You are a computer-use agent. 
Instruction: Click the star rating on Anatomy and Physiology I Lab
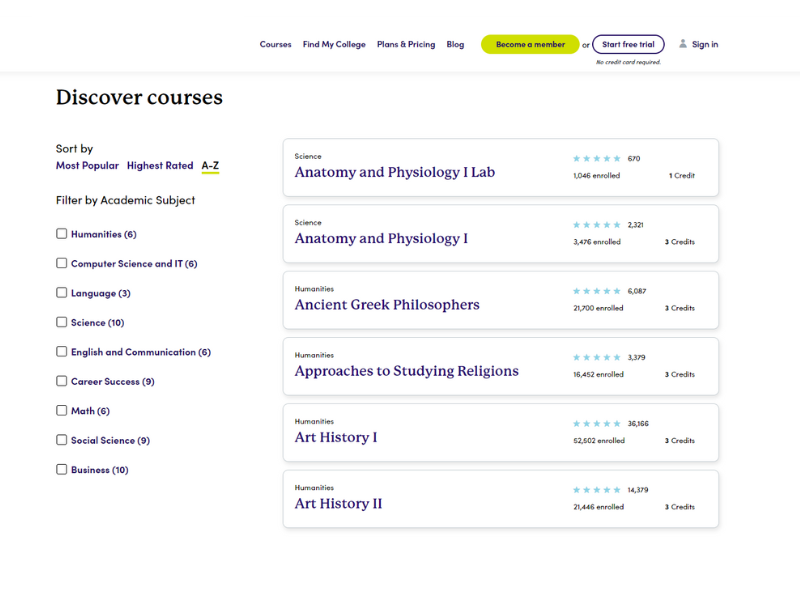coord(597,158)
